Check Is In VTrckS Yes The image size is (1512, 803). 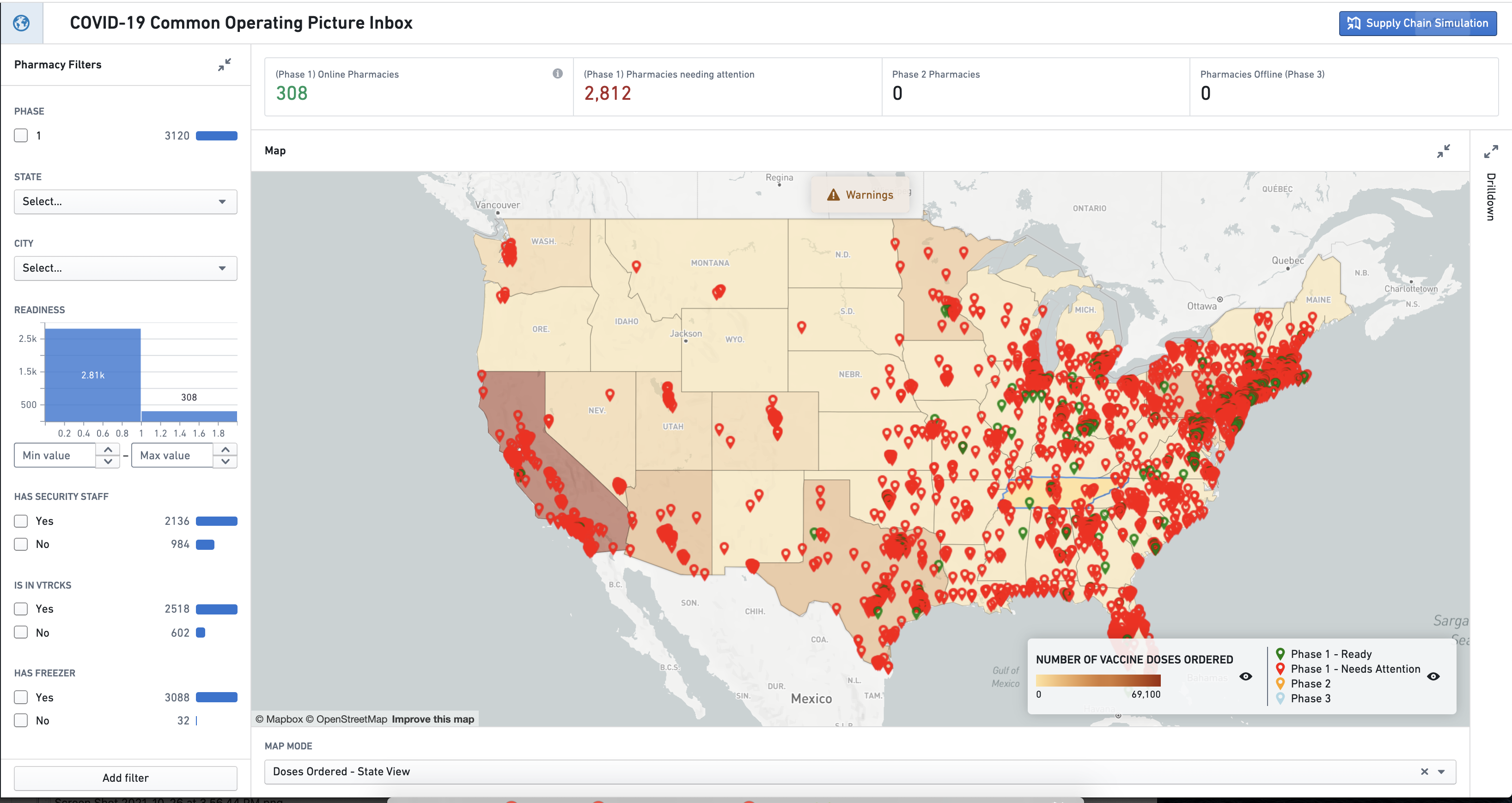coord(21,608)
